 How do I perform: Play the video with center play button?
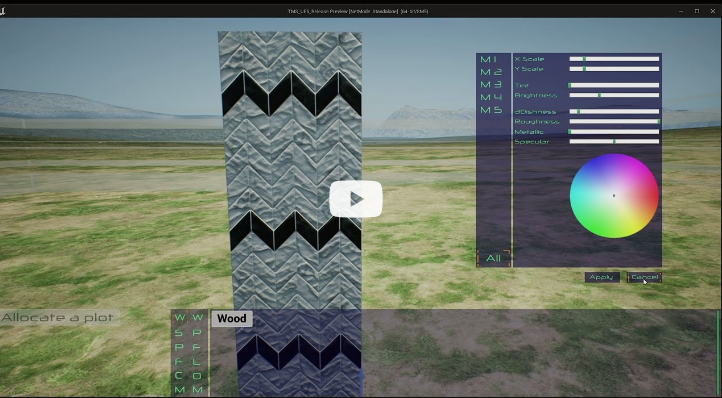click(x=356, y=199)
